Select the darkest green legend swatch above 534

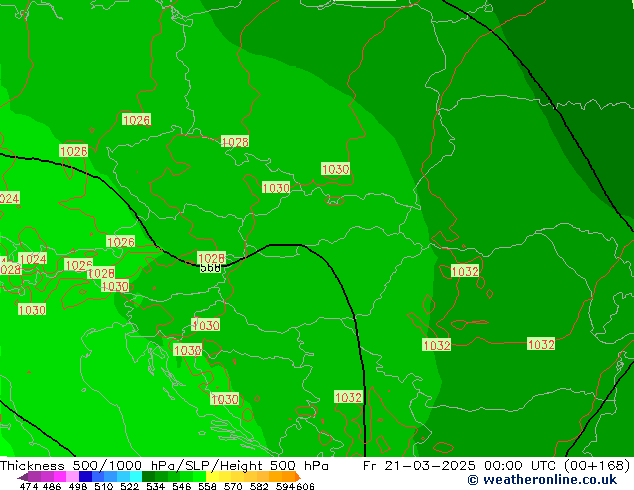pyautogui.click(x=148, y=476)
